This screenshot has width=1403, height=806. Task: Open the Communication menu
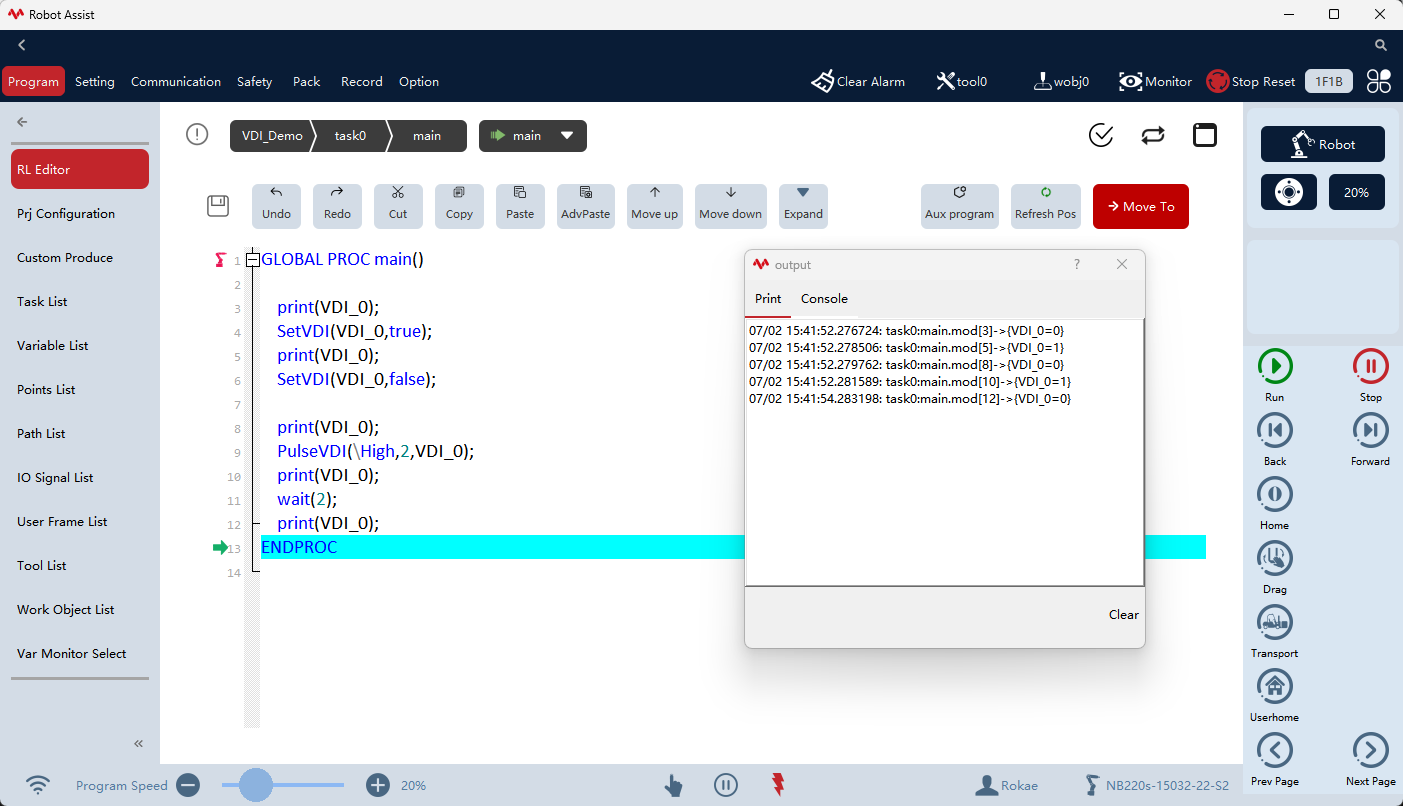pyautogui.click(x=176, y=82)
